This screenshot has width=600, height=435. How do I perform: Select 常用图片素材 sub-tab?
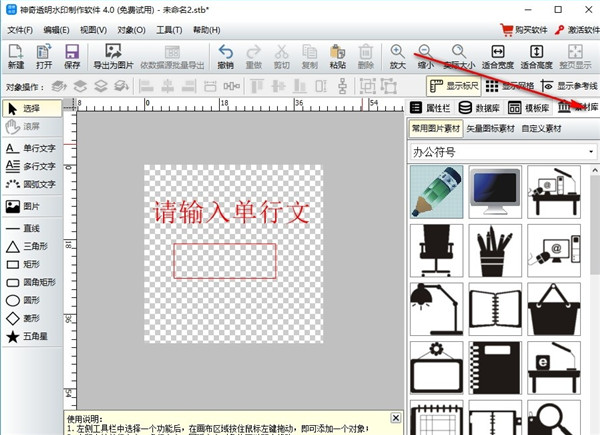point(436,129)
